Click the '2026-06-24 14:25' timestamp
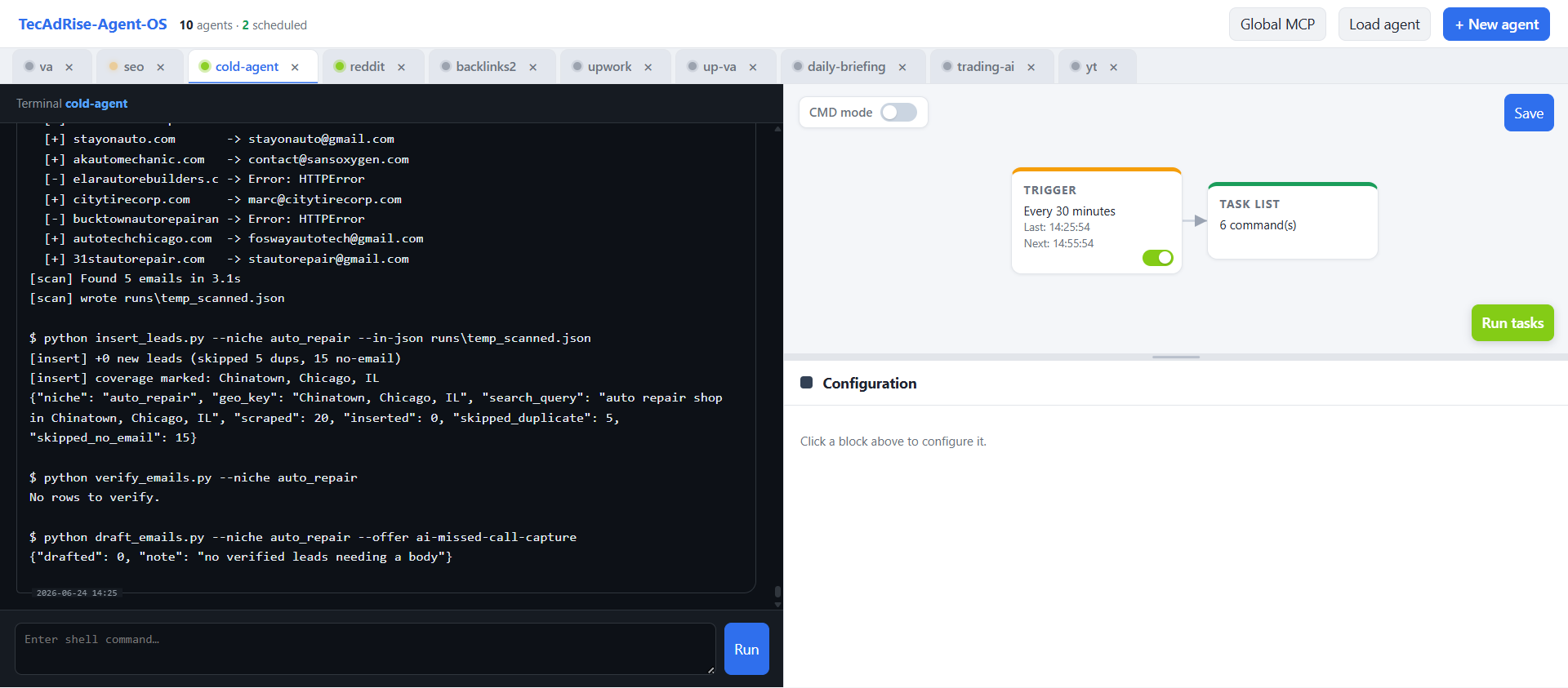 tap(77, 593)
